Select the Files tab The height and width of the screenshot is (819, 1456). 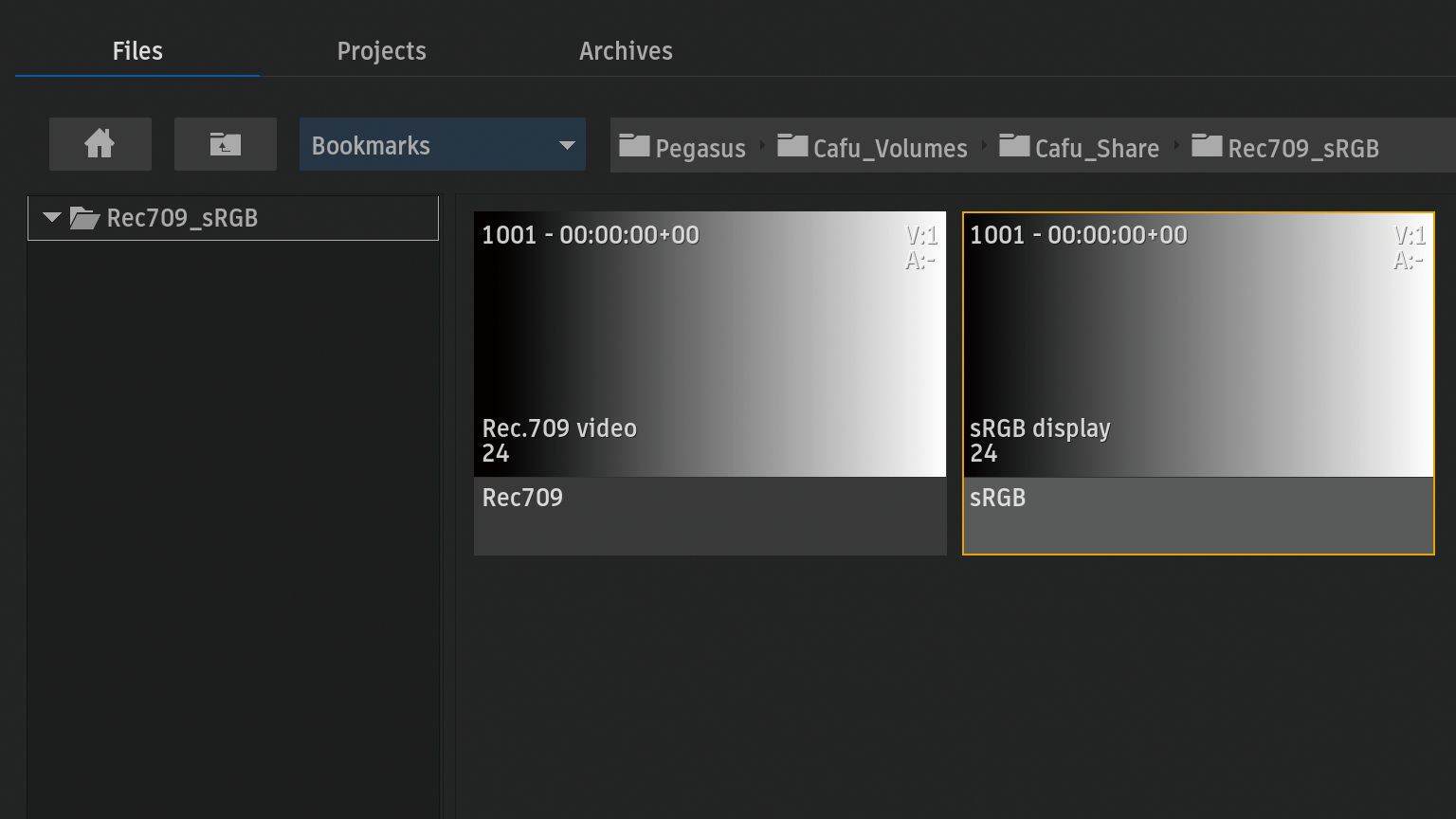coord(137,51)
